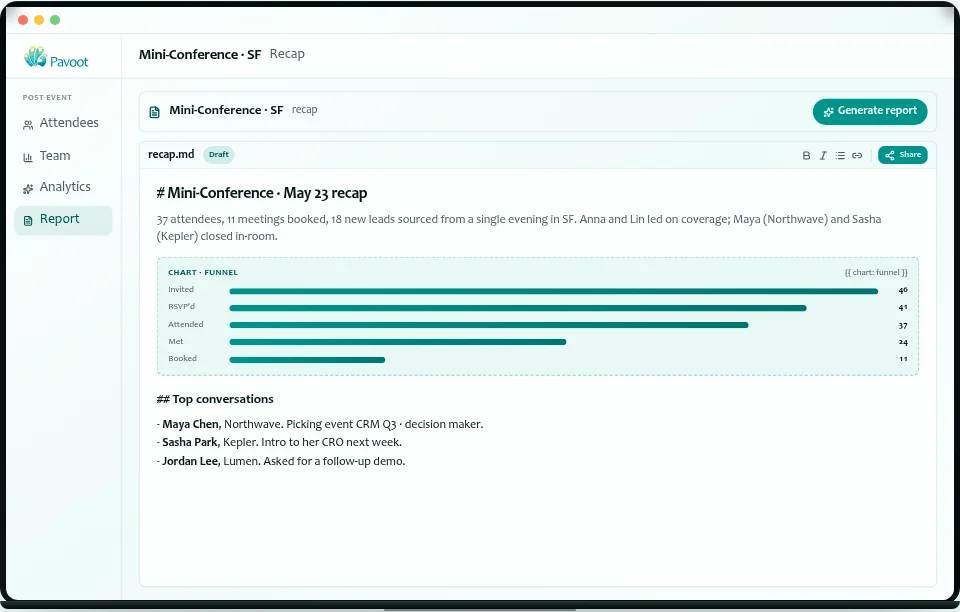
Task: Click the Attended funnel bar
Action: 489,325
